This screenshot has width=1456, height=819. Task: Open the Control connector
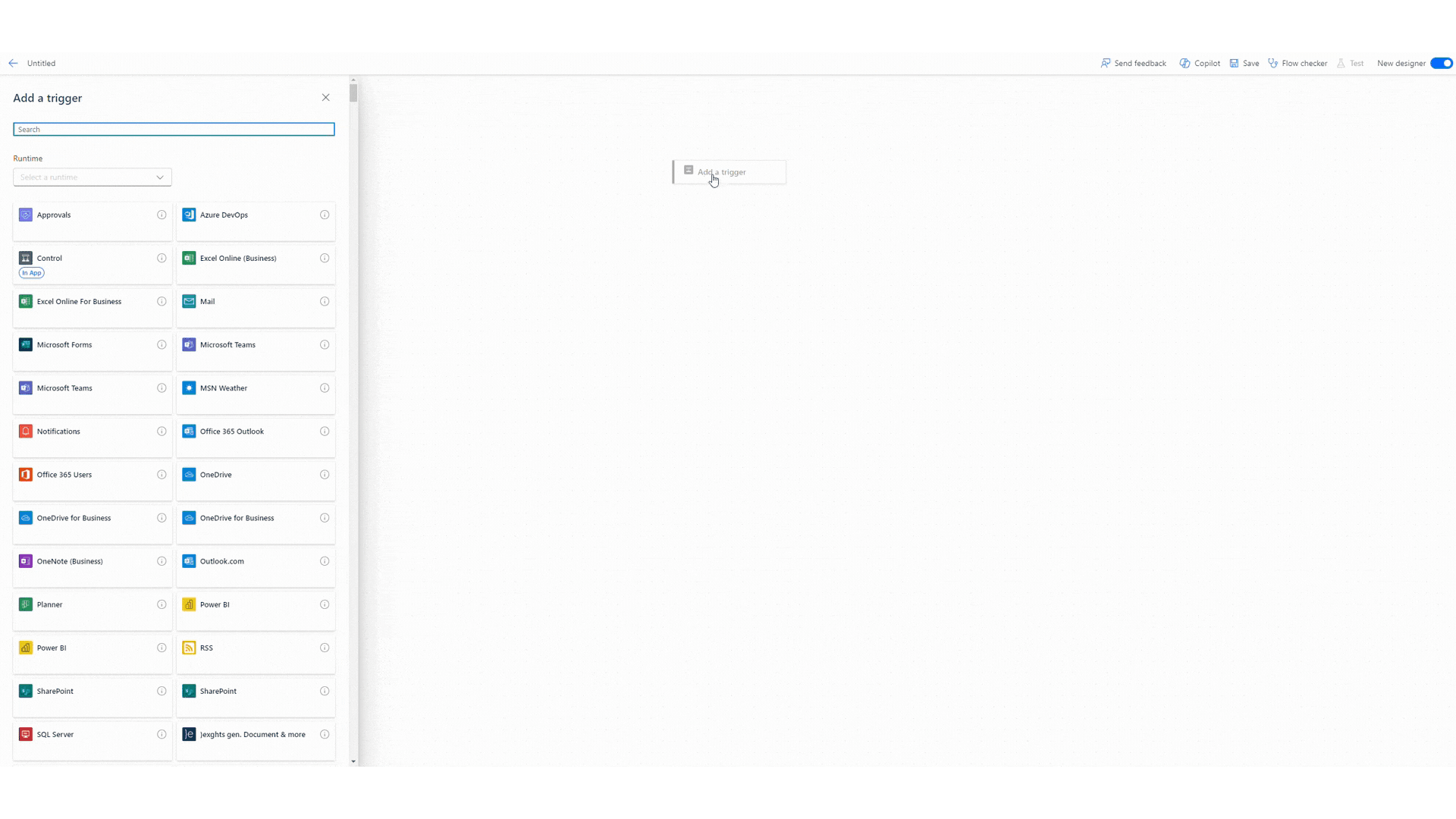pos(93,265)
